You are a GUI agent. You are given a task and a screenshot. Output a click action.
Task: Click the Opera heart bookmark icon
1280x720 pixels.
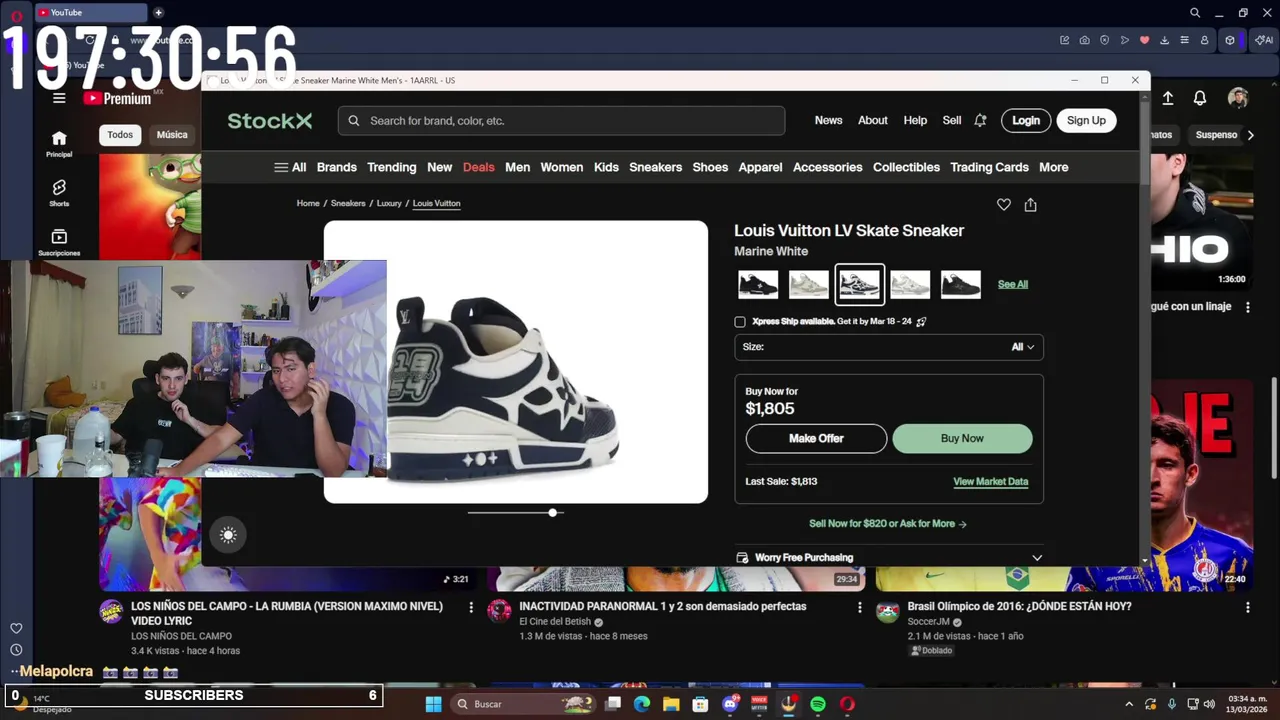click(1145, 40)
